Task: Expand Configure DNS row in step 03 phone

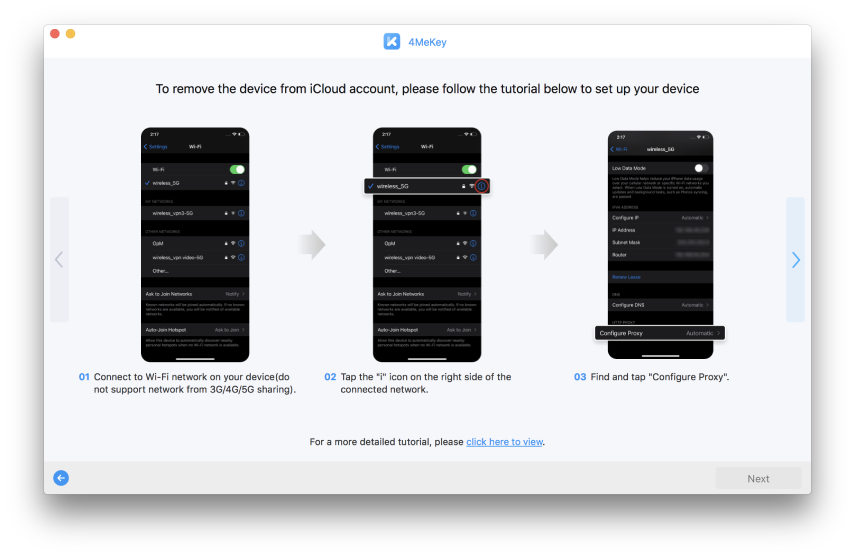Action: [660, 304]
